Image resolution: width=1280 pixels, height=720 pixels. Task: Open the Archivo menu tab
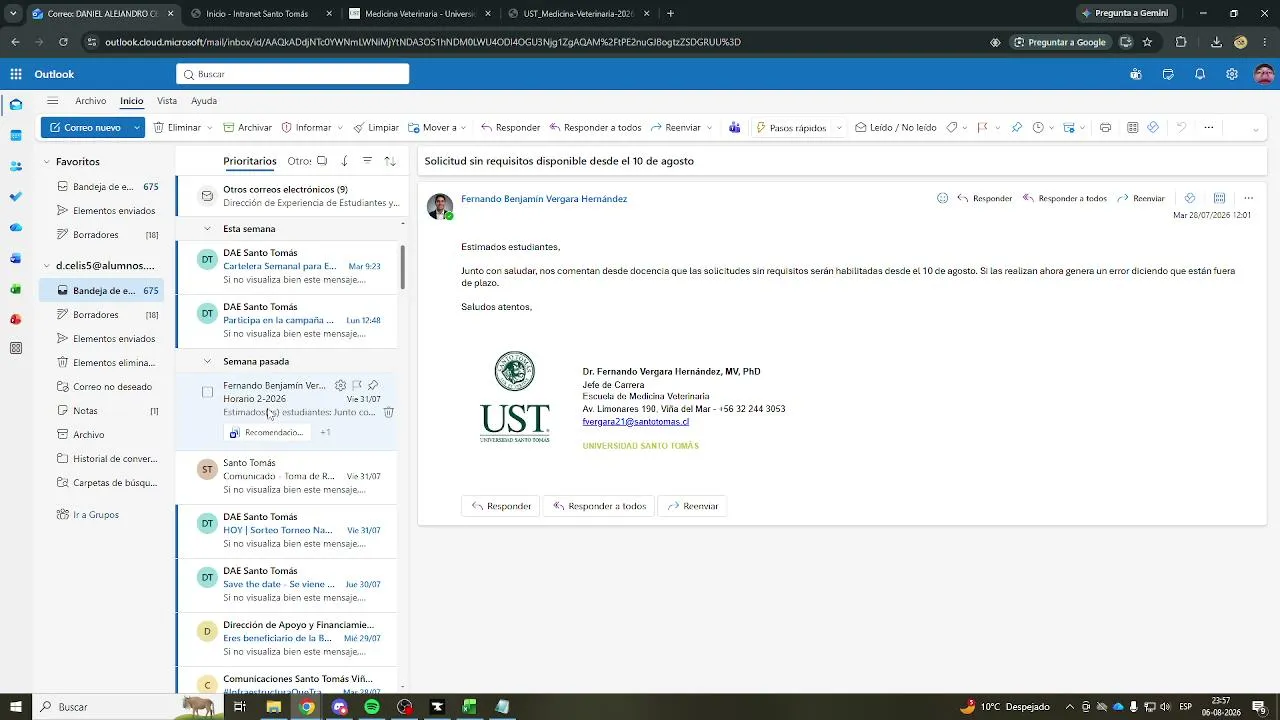[x=91, y=101]
